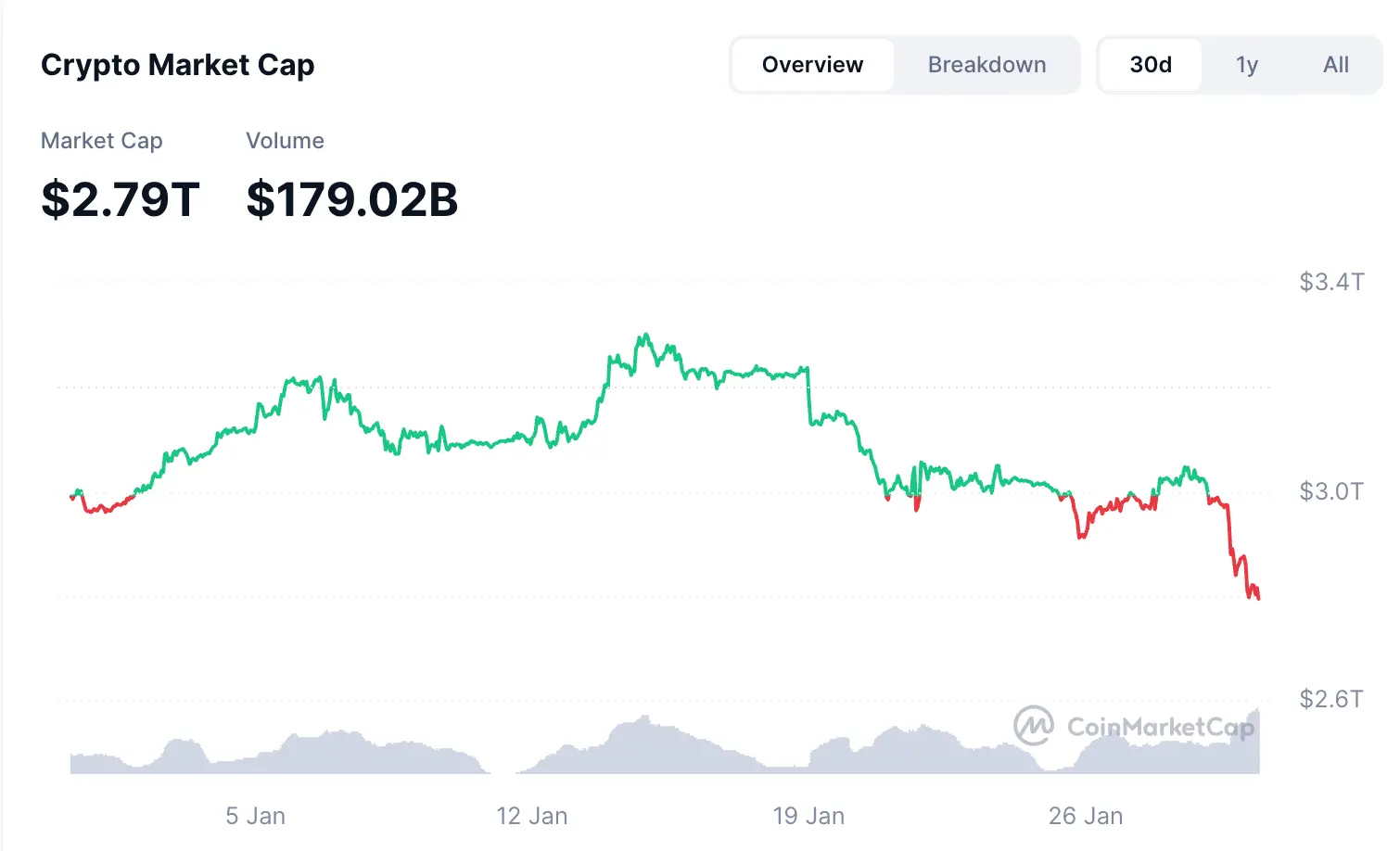Click the Market Cap label
The height and width of the screenshot is (851, 1400).
(102, 141)
